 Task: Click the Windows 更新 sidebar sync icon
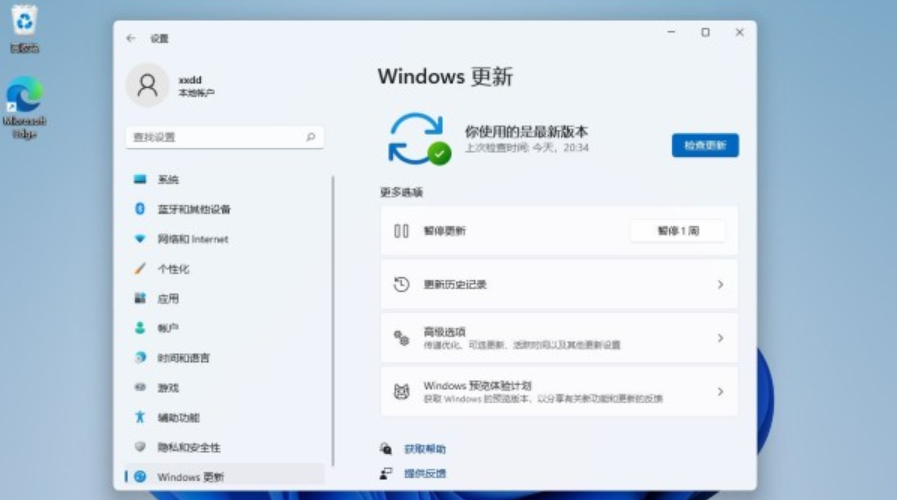(x=140, y=477)
